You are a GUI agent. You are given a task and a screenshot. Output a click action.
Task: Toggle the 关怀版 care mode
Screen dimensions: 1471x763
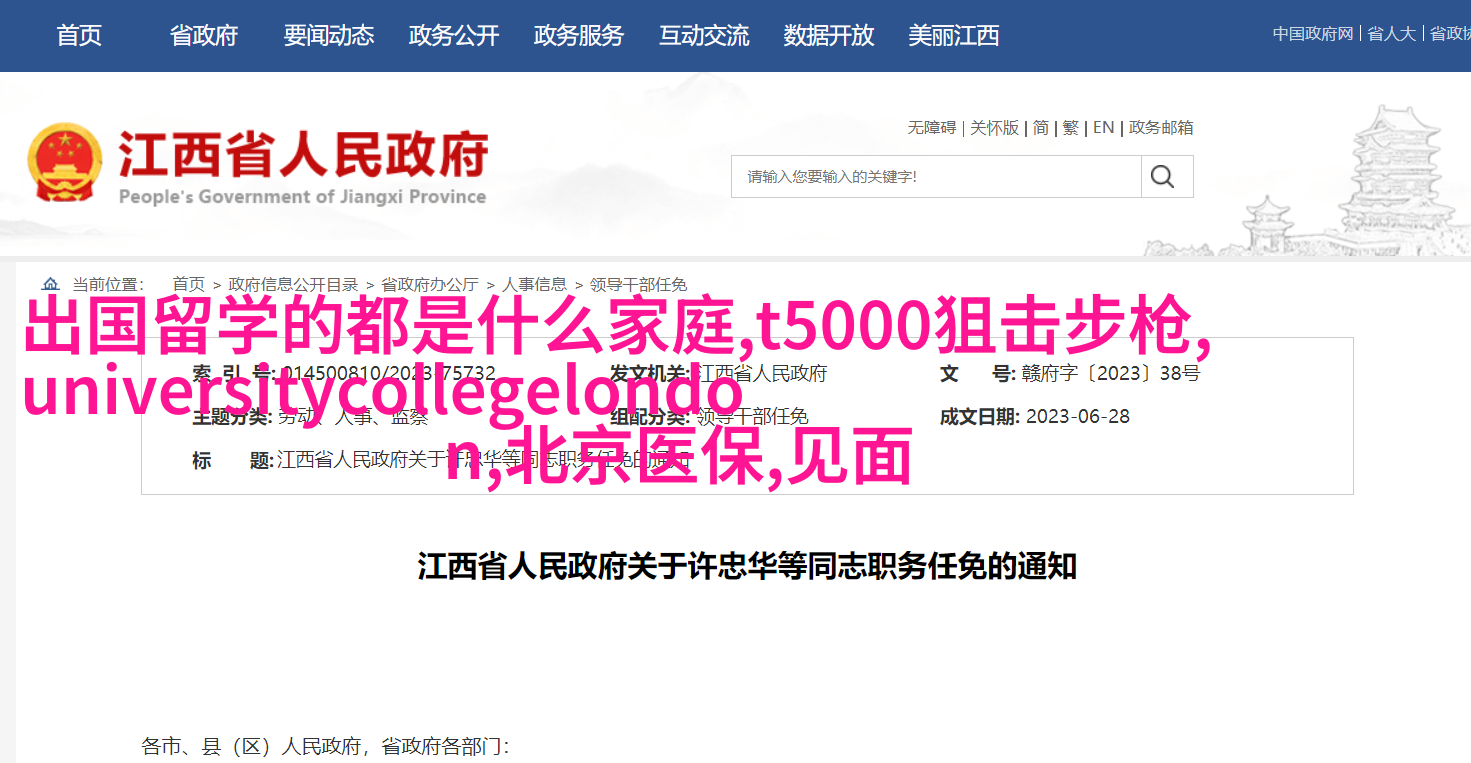pyautogui.click(x=995, y=128)
